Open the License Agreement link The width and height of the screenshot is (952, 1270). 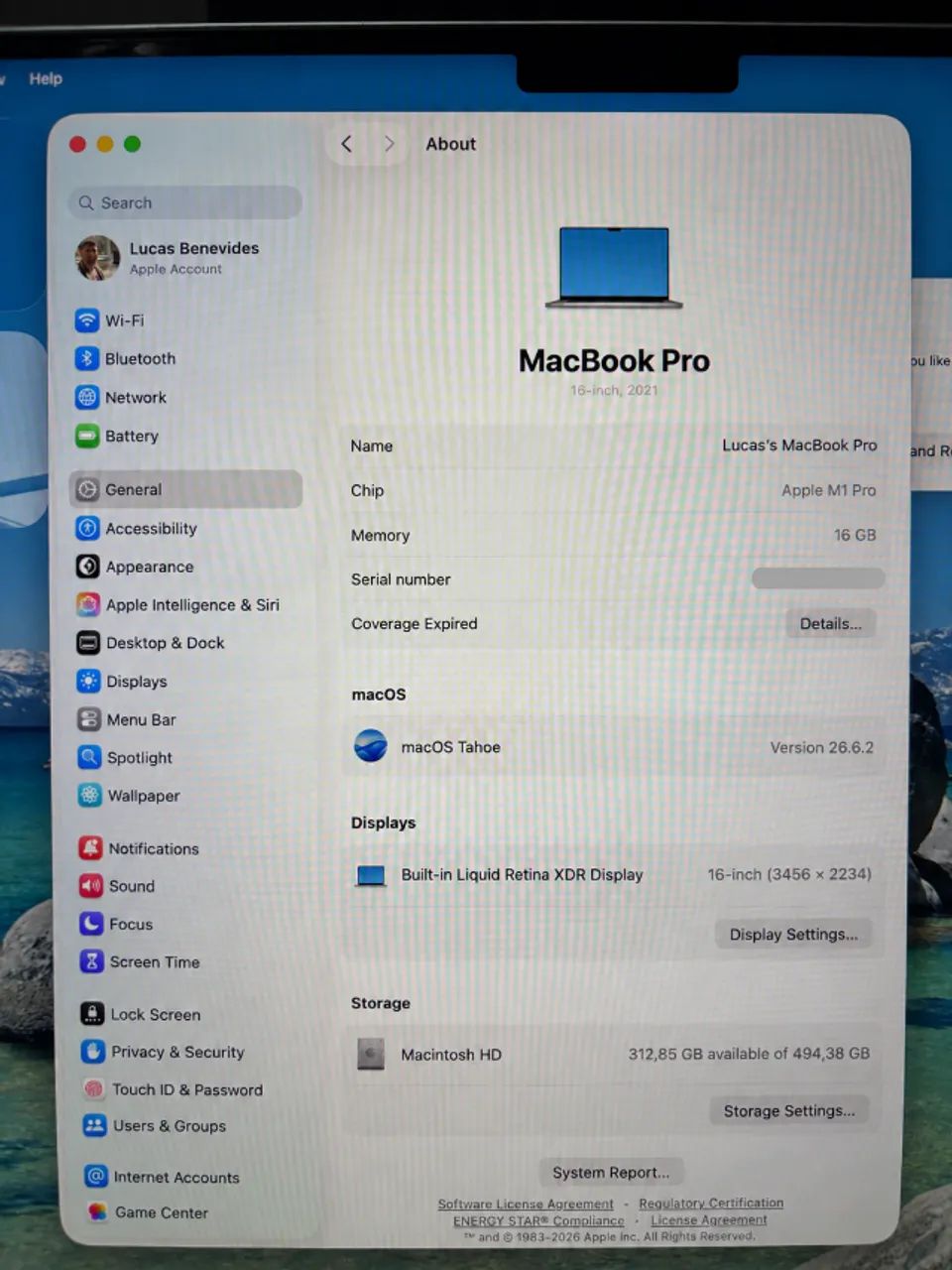coord(709,1219)
